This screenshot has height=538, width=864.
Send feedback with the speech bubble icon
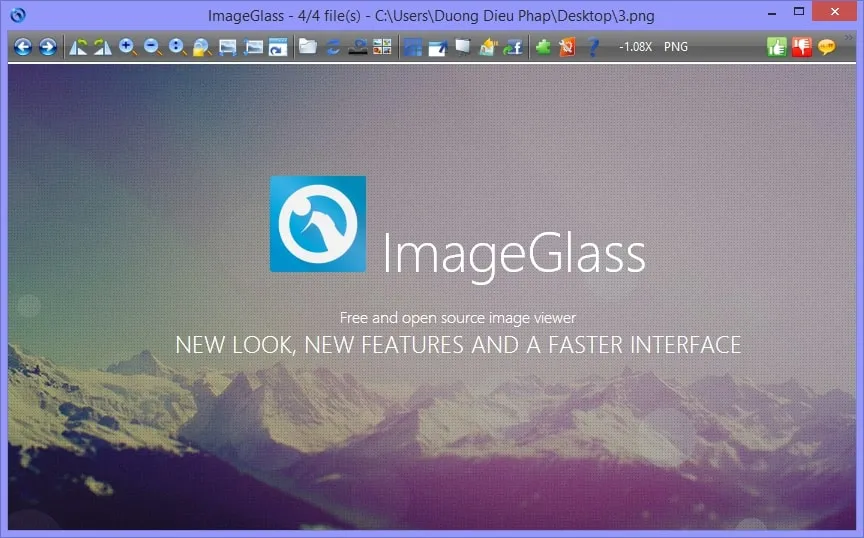pyautogui.click(x=827, y=47)
